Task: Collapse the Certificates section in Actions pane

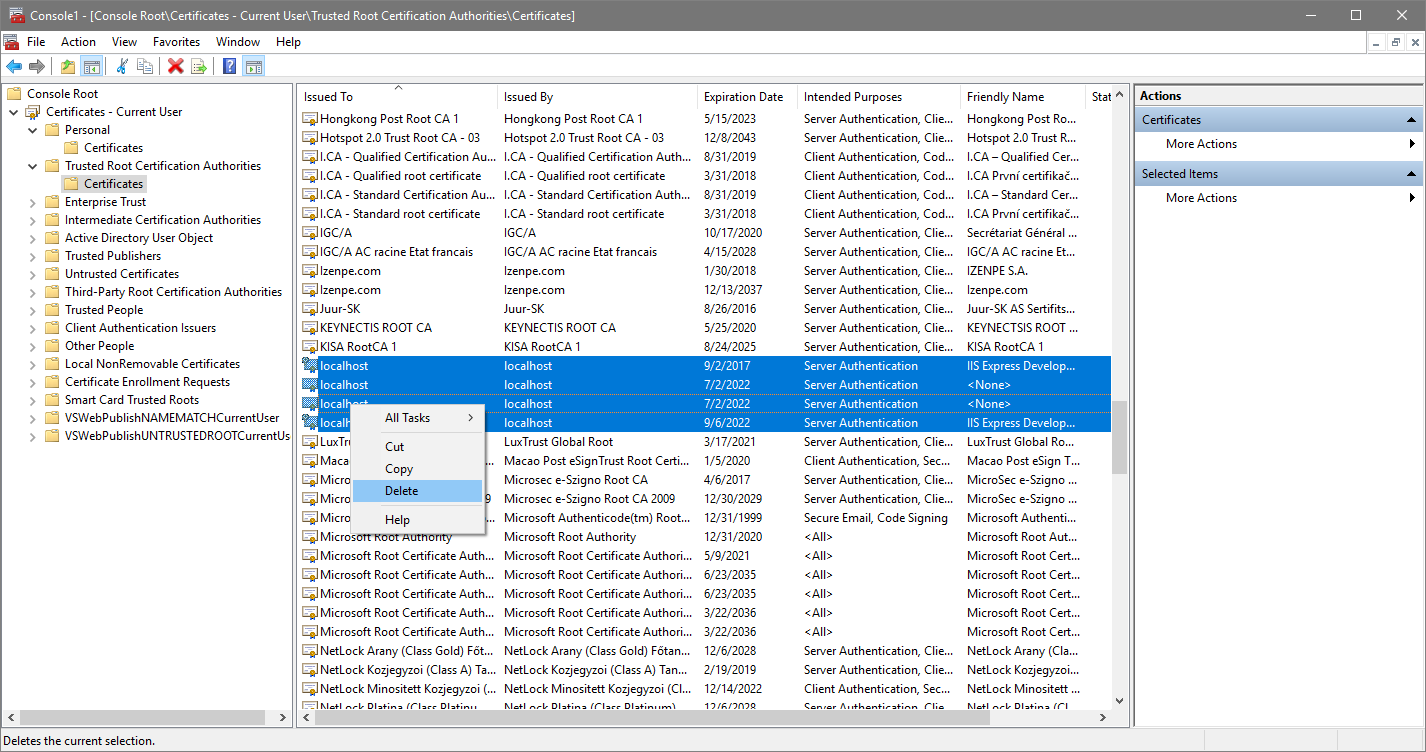Action: [1412, 120]
